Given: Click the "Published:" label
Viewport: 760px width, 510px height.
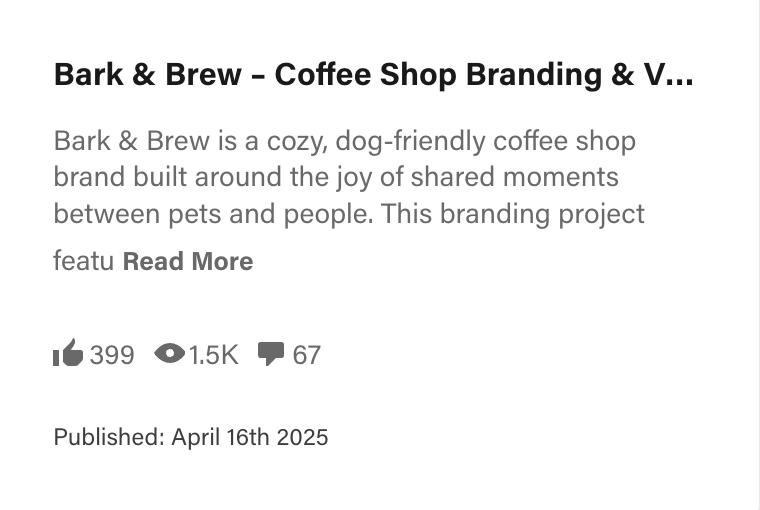Looking at the screenshot, I should [x=109, y=437].
